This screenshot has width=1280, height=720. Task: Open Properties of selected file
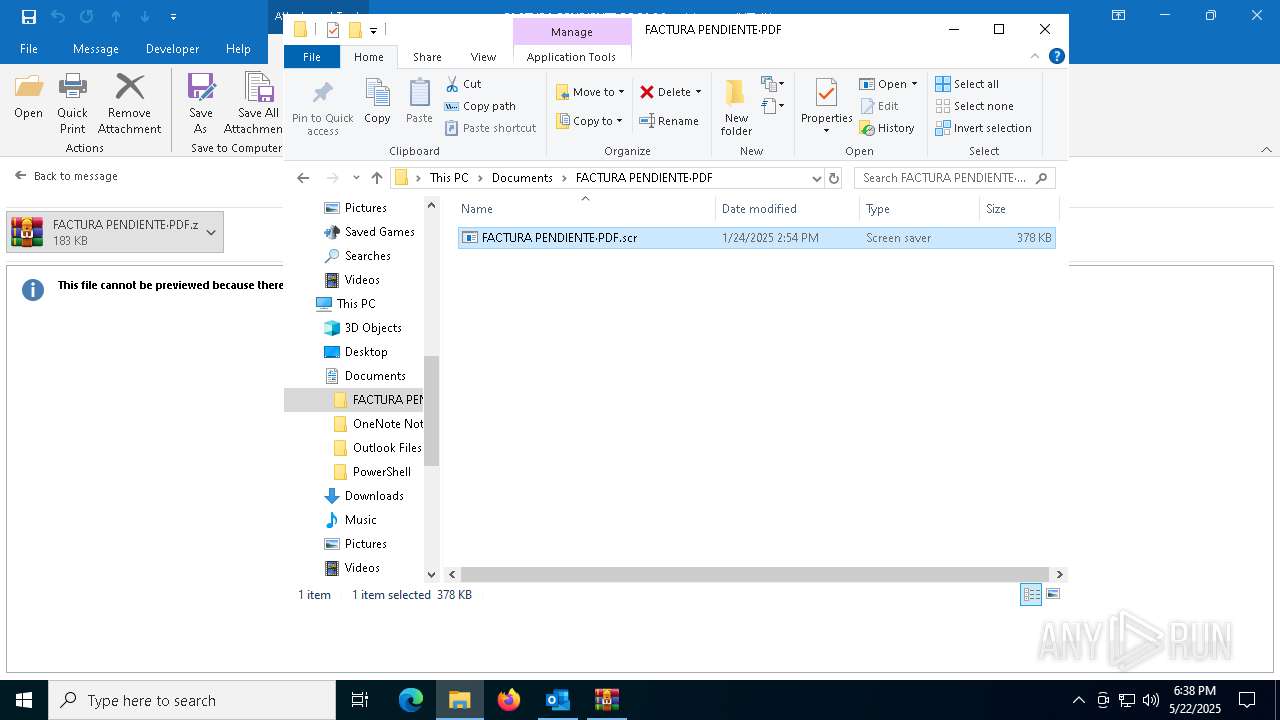click(826, 106)
